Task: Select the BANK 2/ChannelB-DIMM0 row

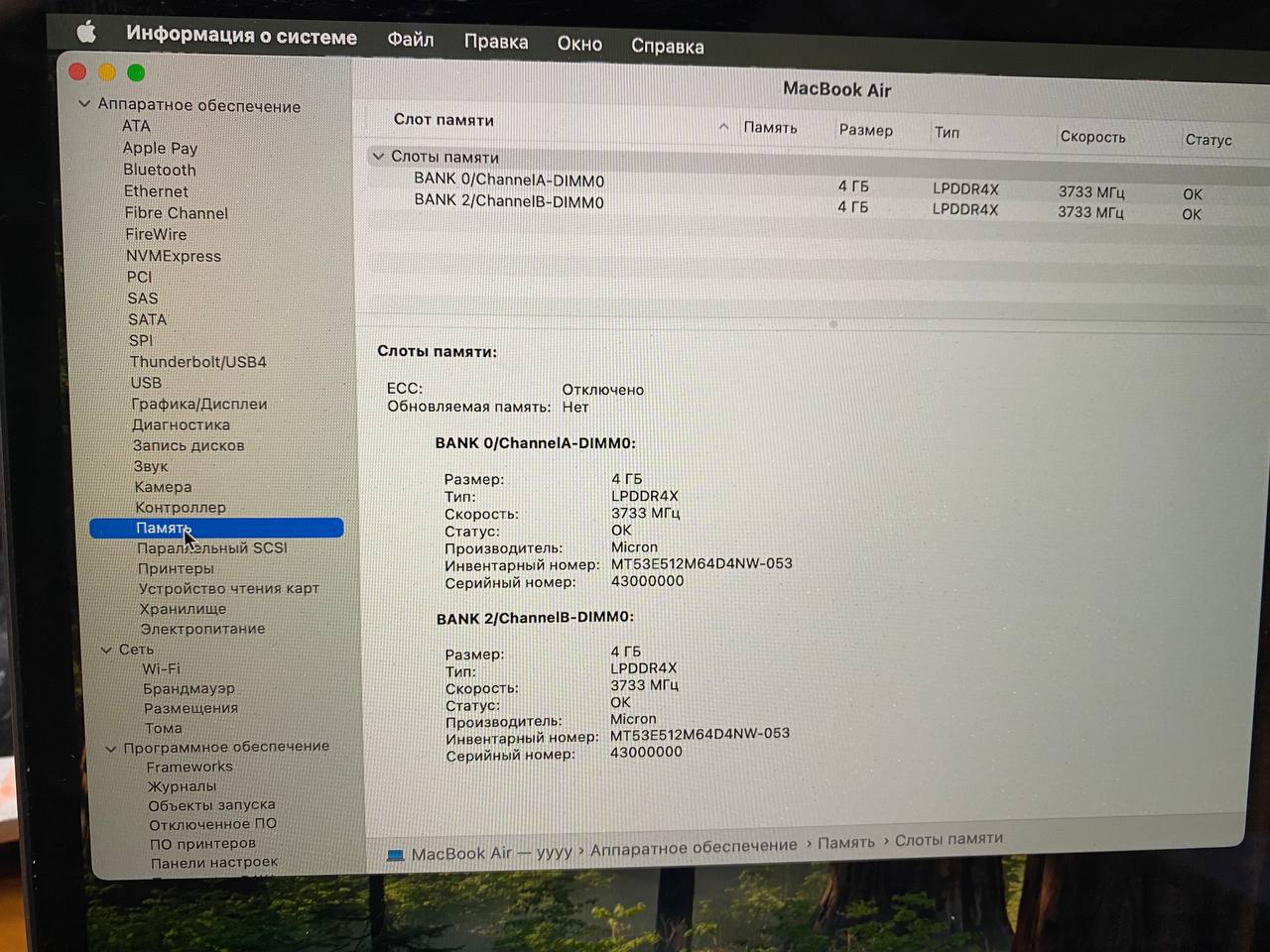Action: pyautogui.click(x=509, y=201)
